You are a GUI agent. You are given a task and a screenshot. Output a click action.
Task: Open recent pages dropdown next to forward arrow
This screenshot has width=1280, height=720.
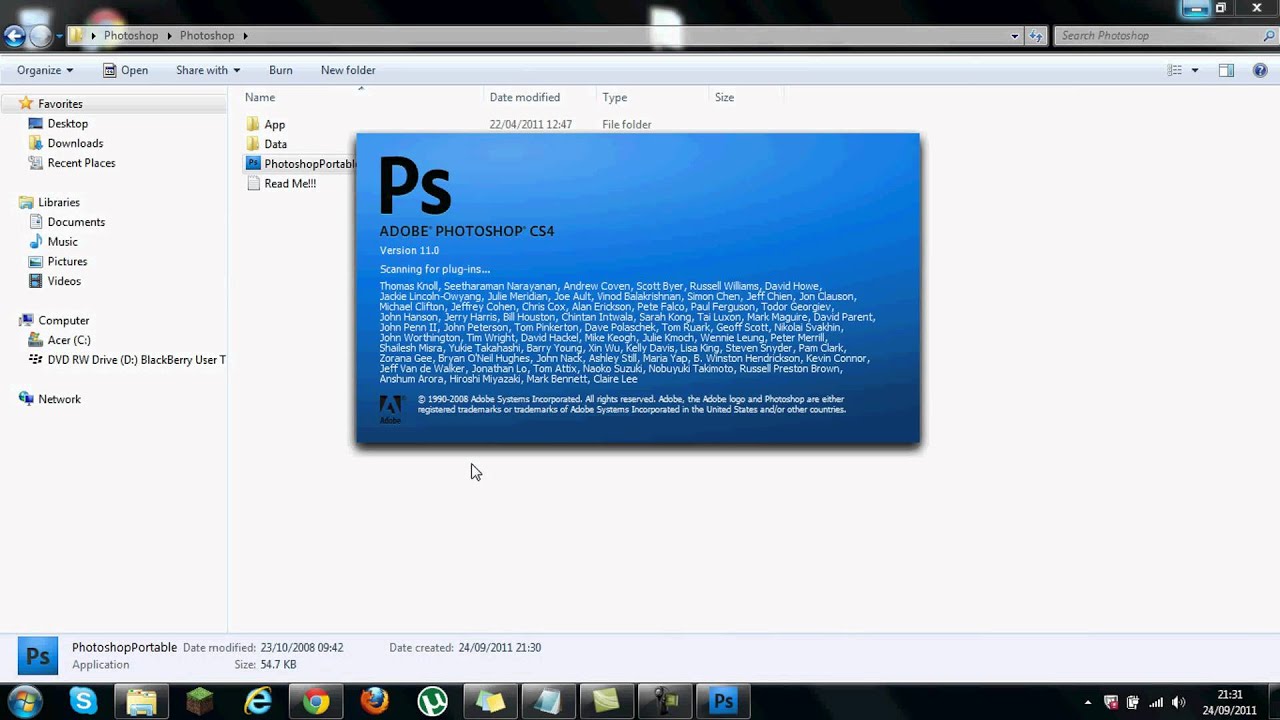coord(59,36)
